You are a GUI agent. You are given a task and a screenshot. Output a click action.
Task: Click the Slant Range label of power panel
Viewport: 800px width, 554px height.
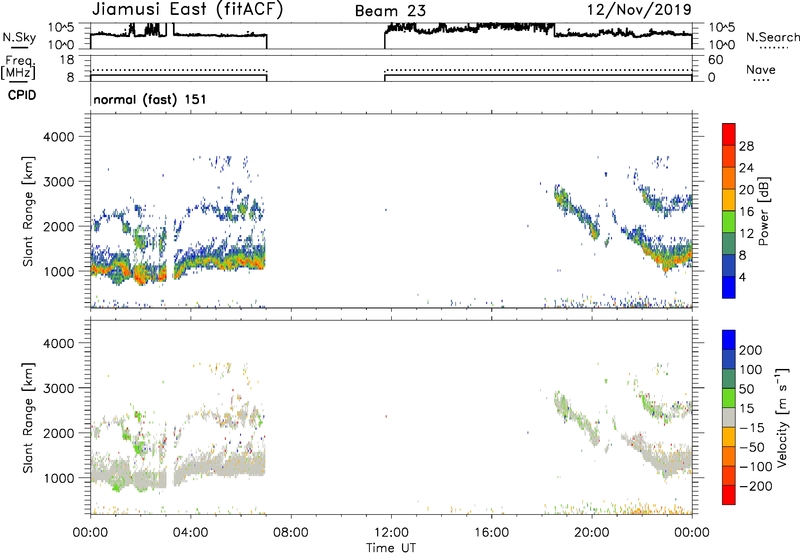[x=28, y=211]
